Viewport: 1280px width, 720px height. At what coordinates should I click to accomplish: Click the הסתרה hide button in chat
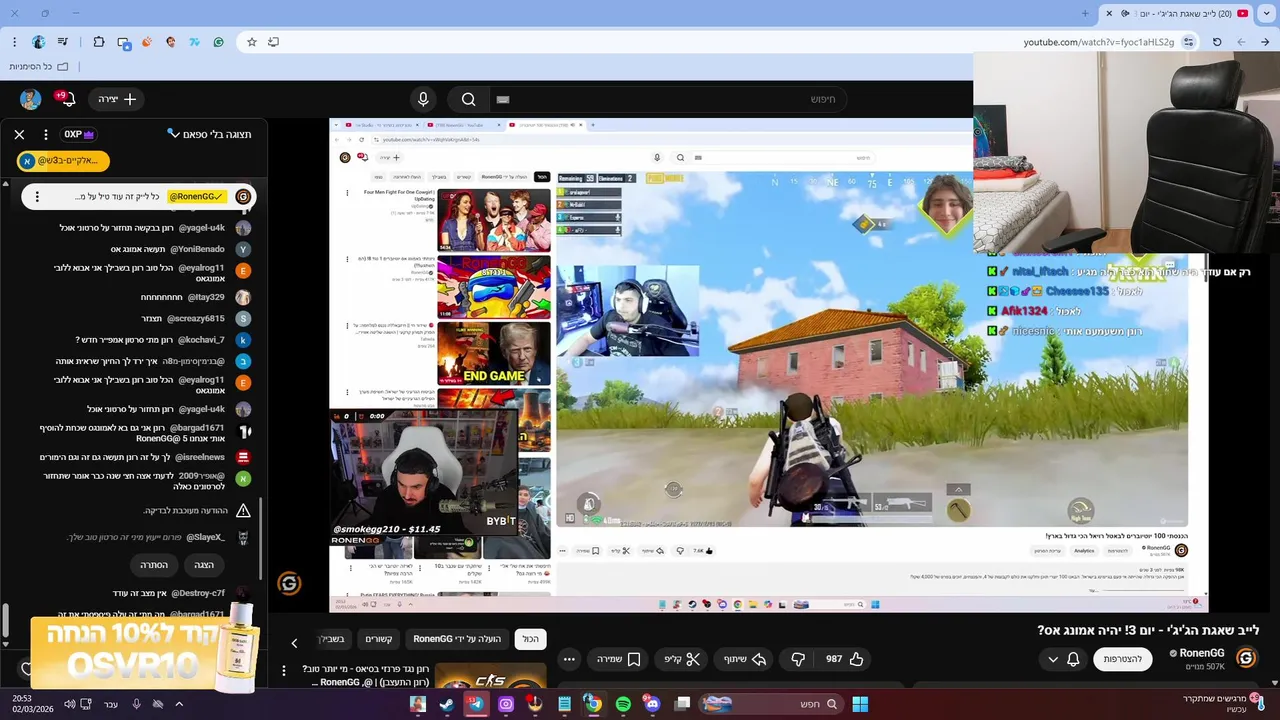click(153, 565)
